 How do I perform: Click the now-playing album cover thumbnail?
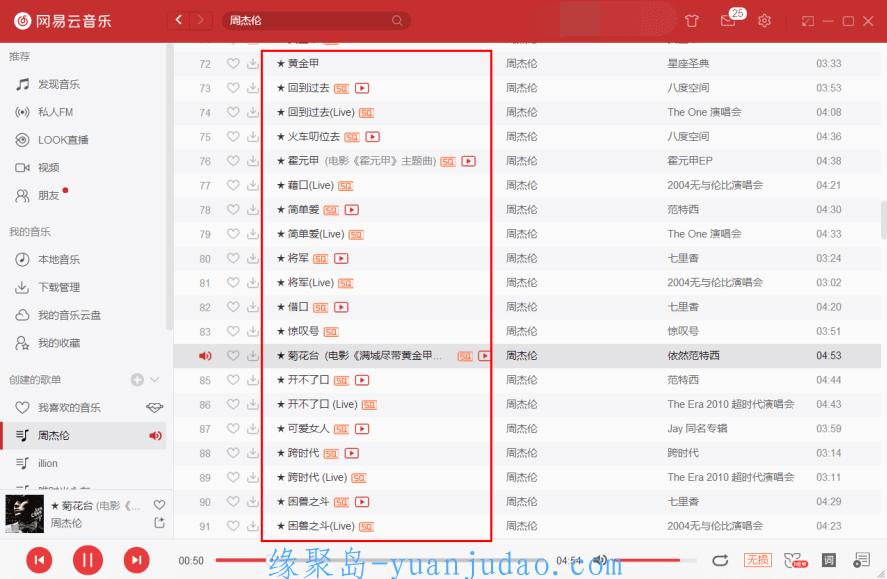[24, 513]
